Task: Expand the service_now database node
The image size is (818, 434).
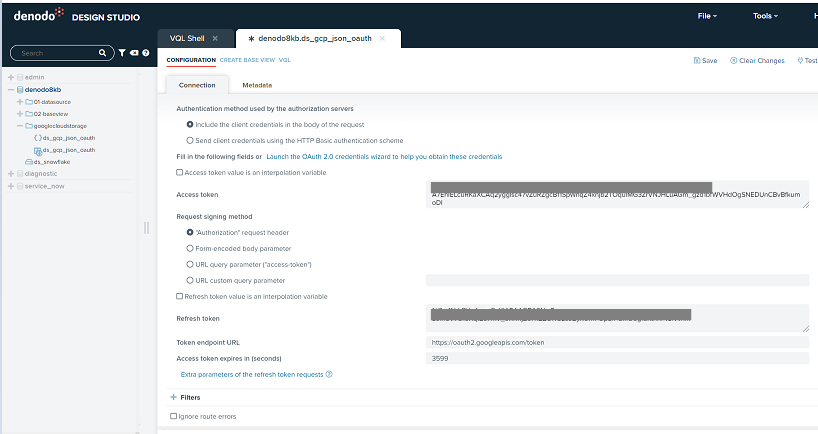Action: point(10,186)
